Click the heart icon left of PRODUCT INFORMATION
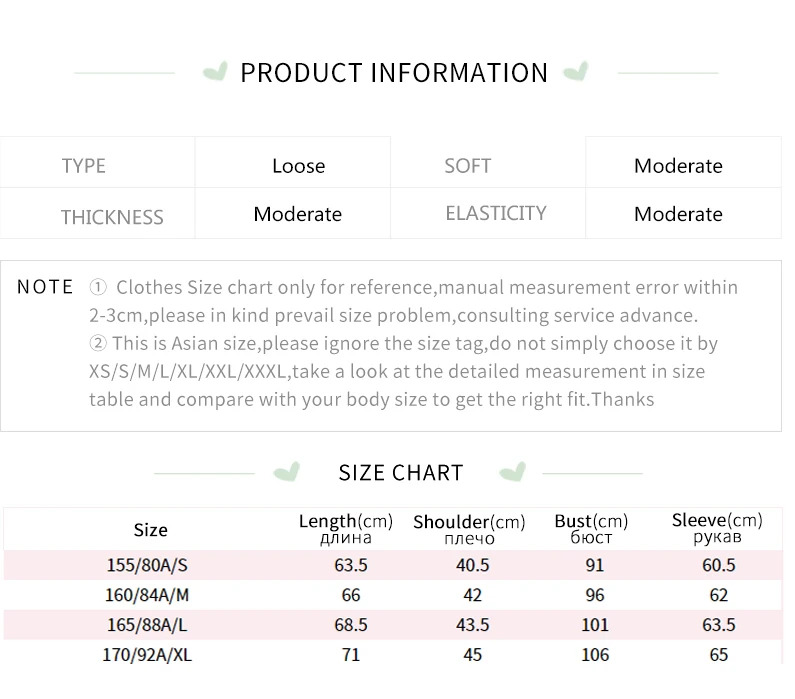The width and height of the screenshot is (795, 699). tap(213, 73)
